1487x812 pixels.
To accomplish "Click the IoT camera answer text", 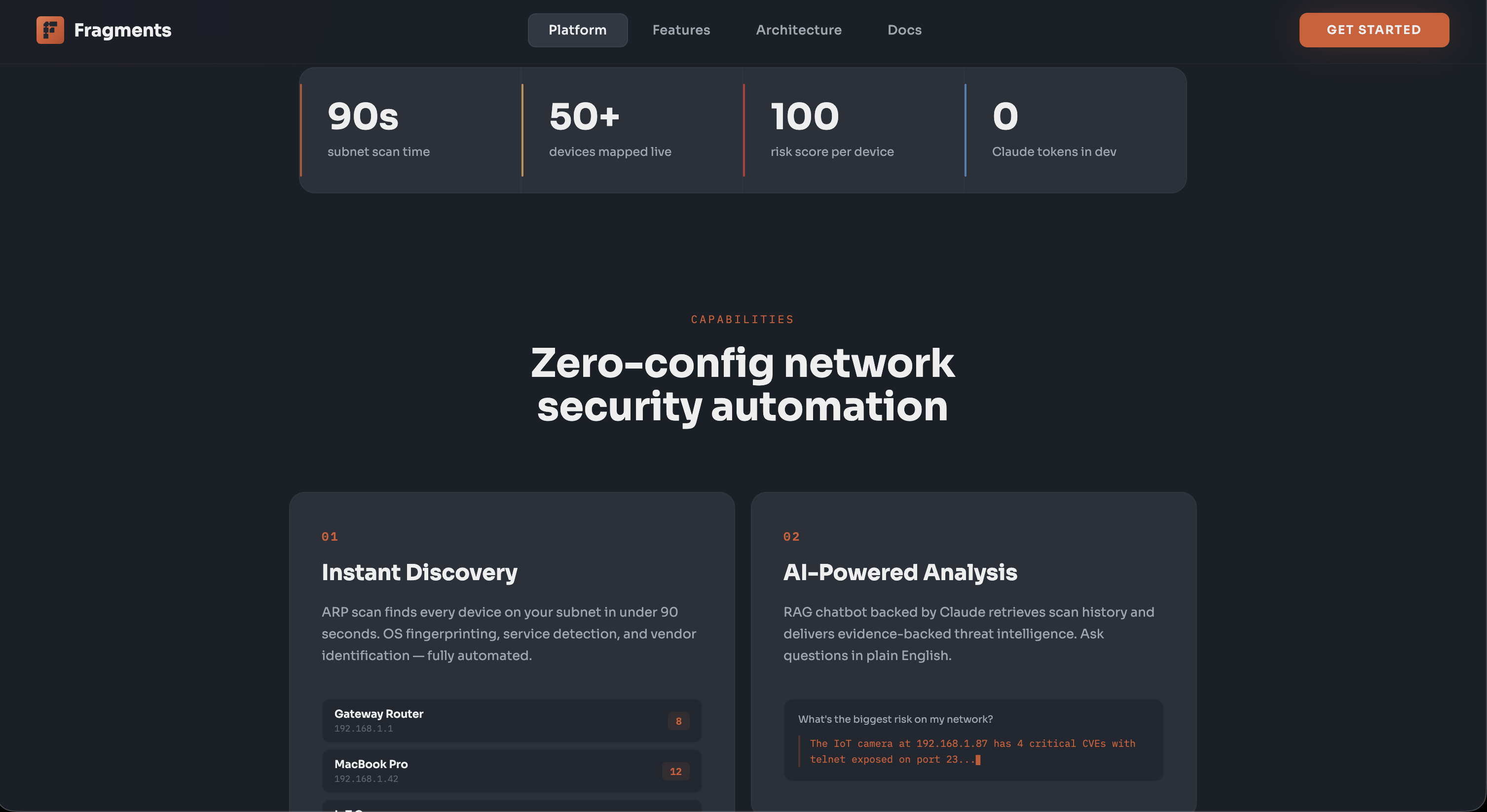I will click(x=972, y=751).
